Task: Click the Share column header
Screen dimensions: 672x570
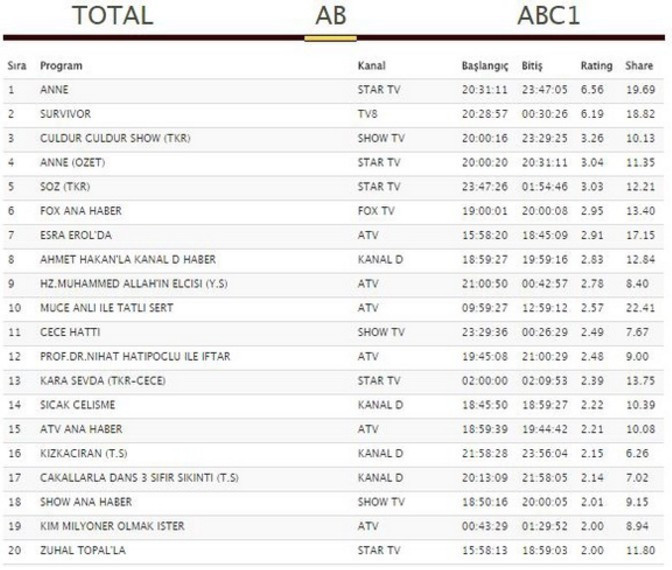Action: click(x=639, y=66)
